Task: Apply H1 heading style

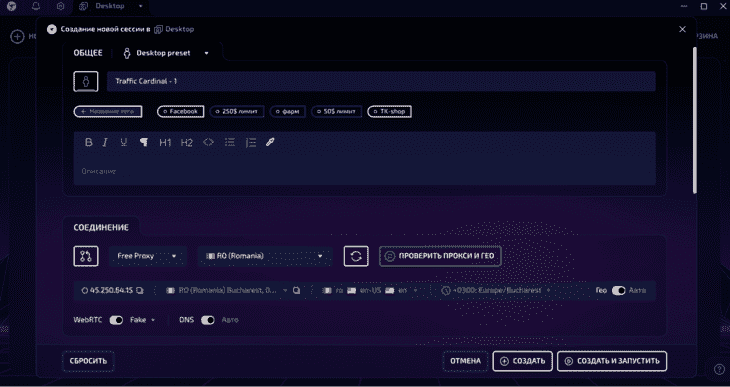Action: [x=165, y=143]
